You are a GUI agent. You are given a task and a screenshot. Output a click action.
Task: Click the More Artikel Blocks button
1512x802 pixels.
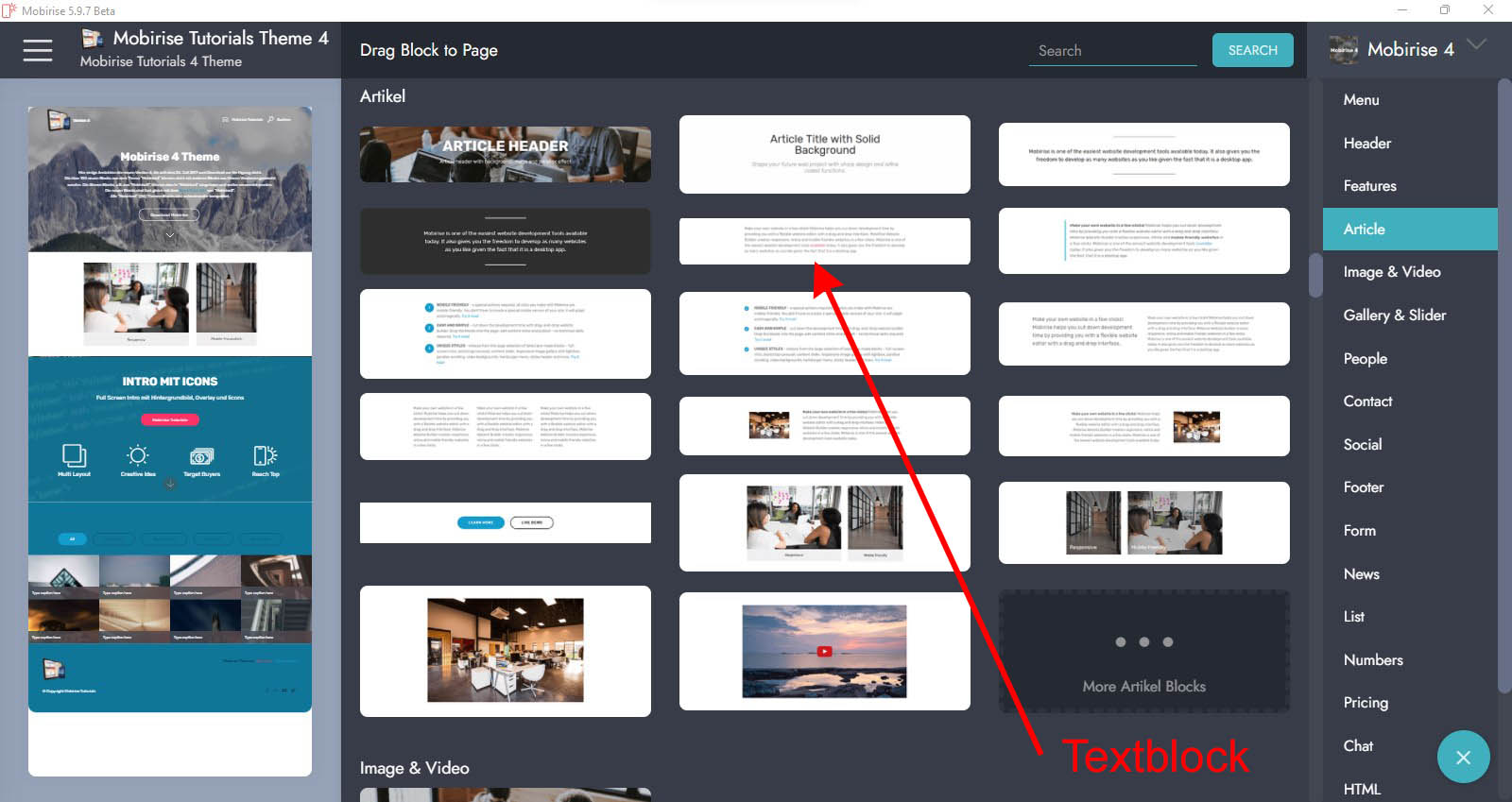(1143, 686)
